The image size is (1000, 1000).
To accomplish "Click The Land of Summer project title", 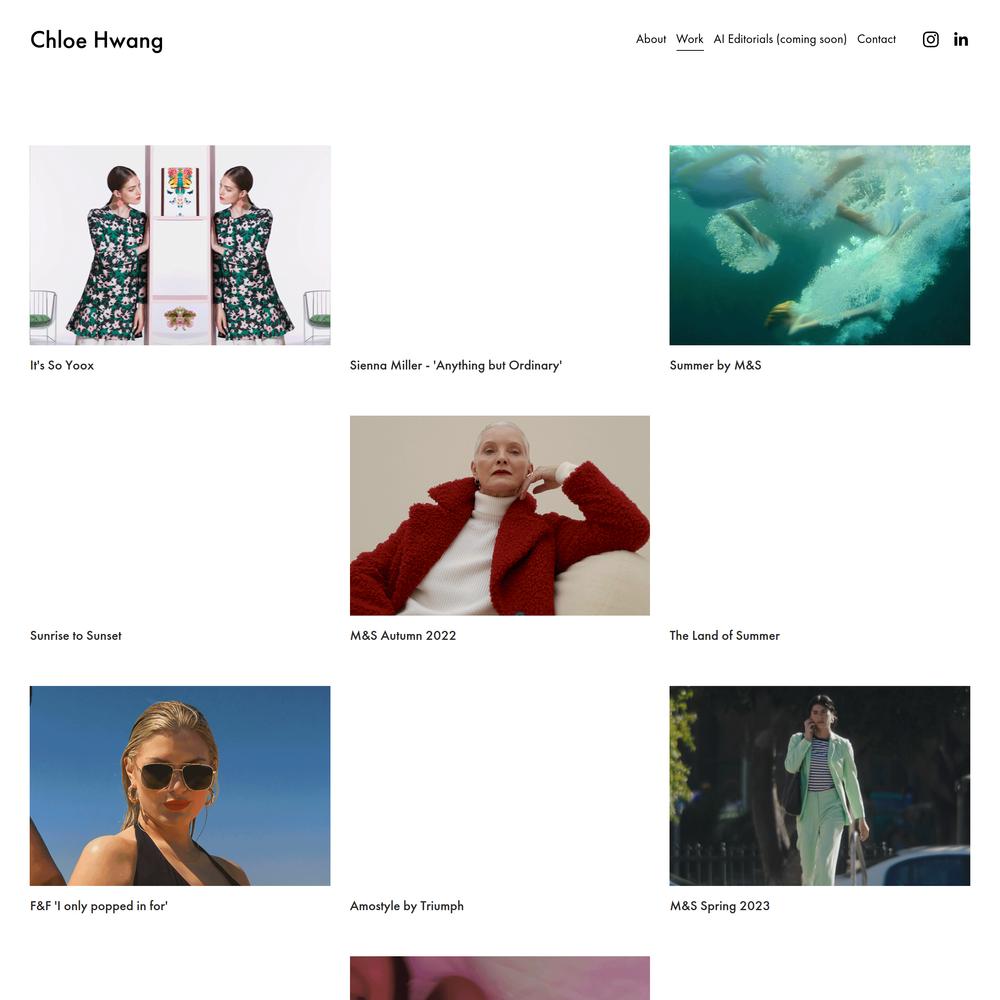I will tap(724, 635).
